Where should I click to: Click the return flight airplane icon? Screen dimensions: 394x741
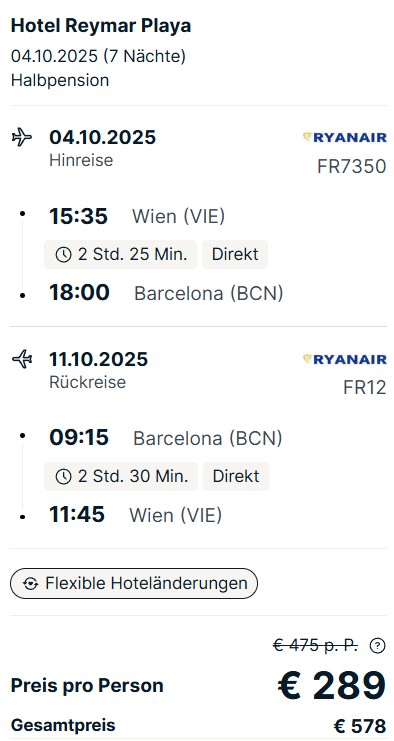(22, 360)
